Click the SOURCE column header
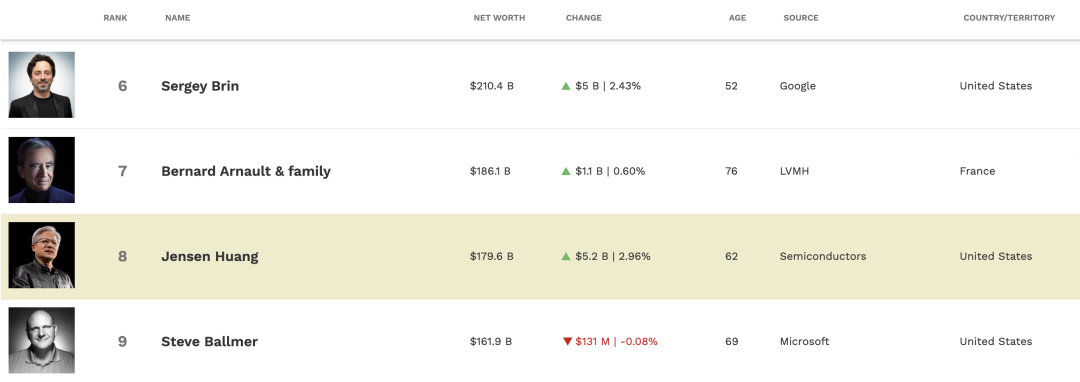 pyautogui.click(x=801, y=18)
